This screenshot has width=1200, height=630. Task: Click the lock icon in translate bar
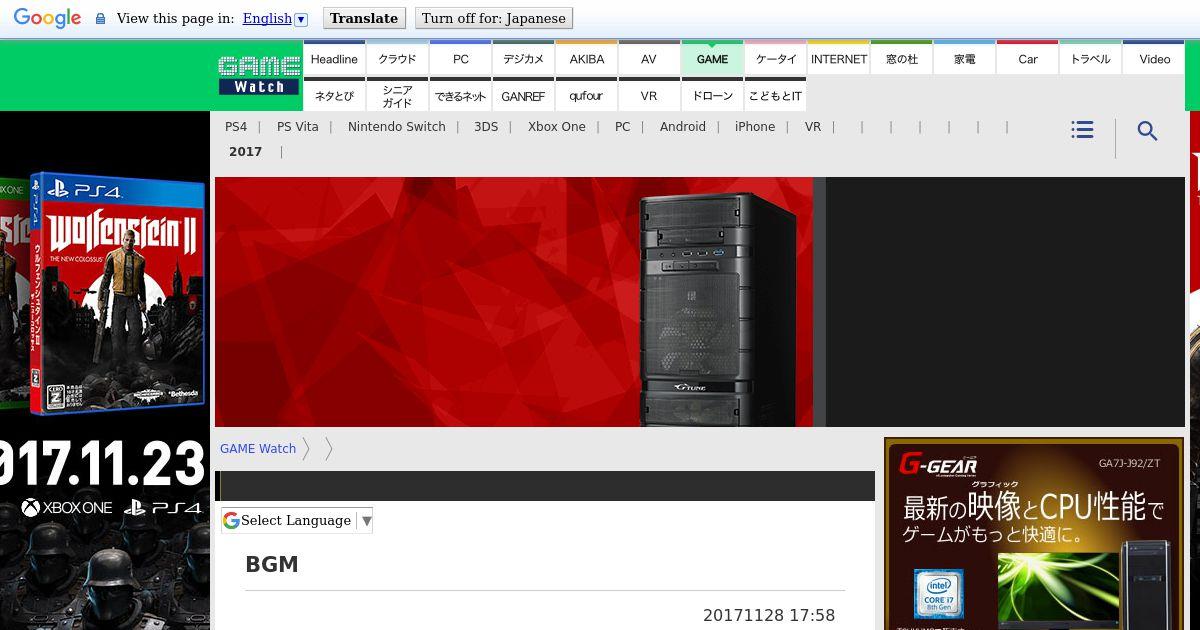point(100,19)
